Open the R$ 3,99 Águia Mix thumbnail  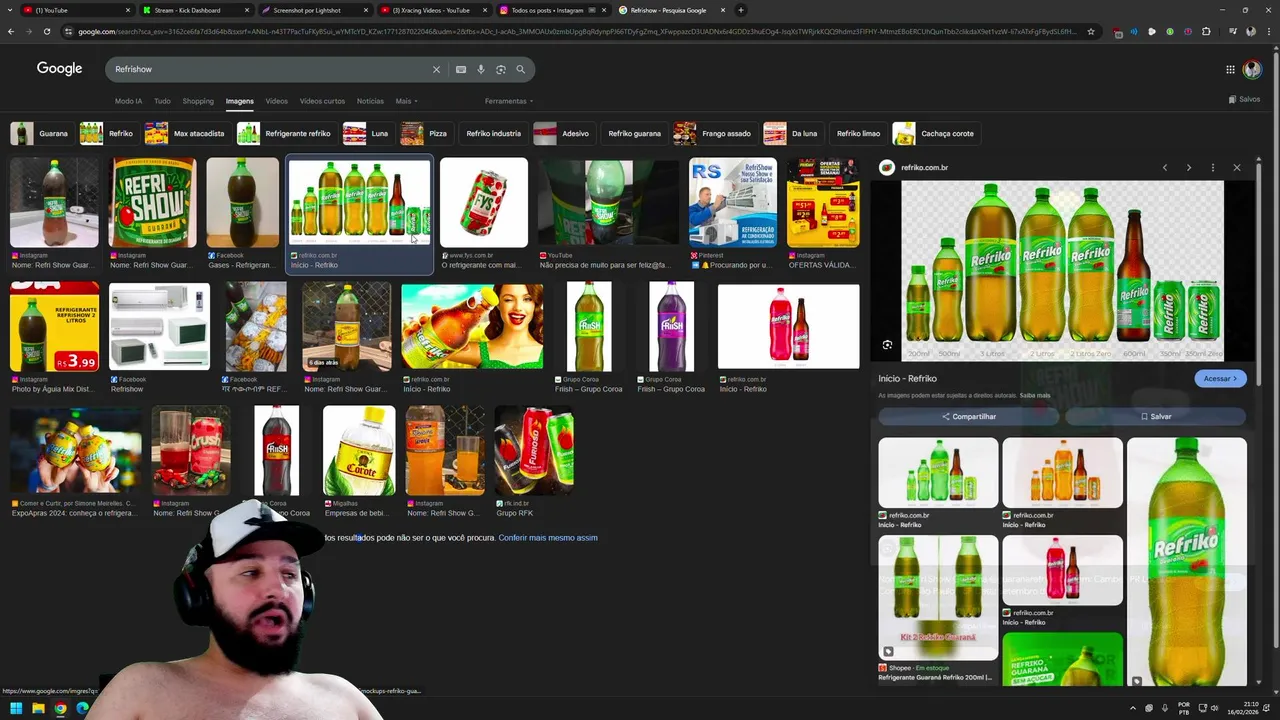[x=54, y=327]
